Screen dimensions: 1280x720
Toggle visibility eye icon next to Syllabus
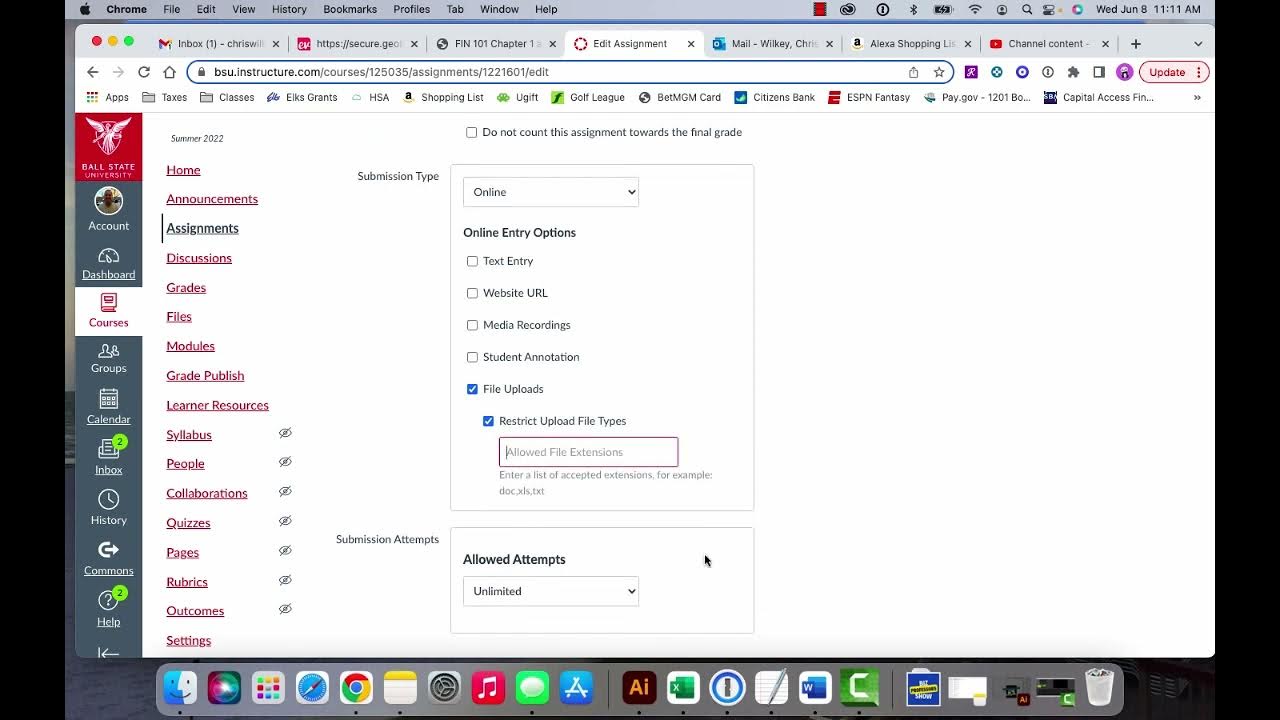[285, 433]
